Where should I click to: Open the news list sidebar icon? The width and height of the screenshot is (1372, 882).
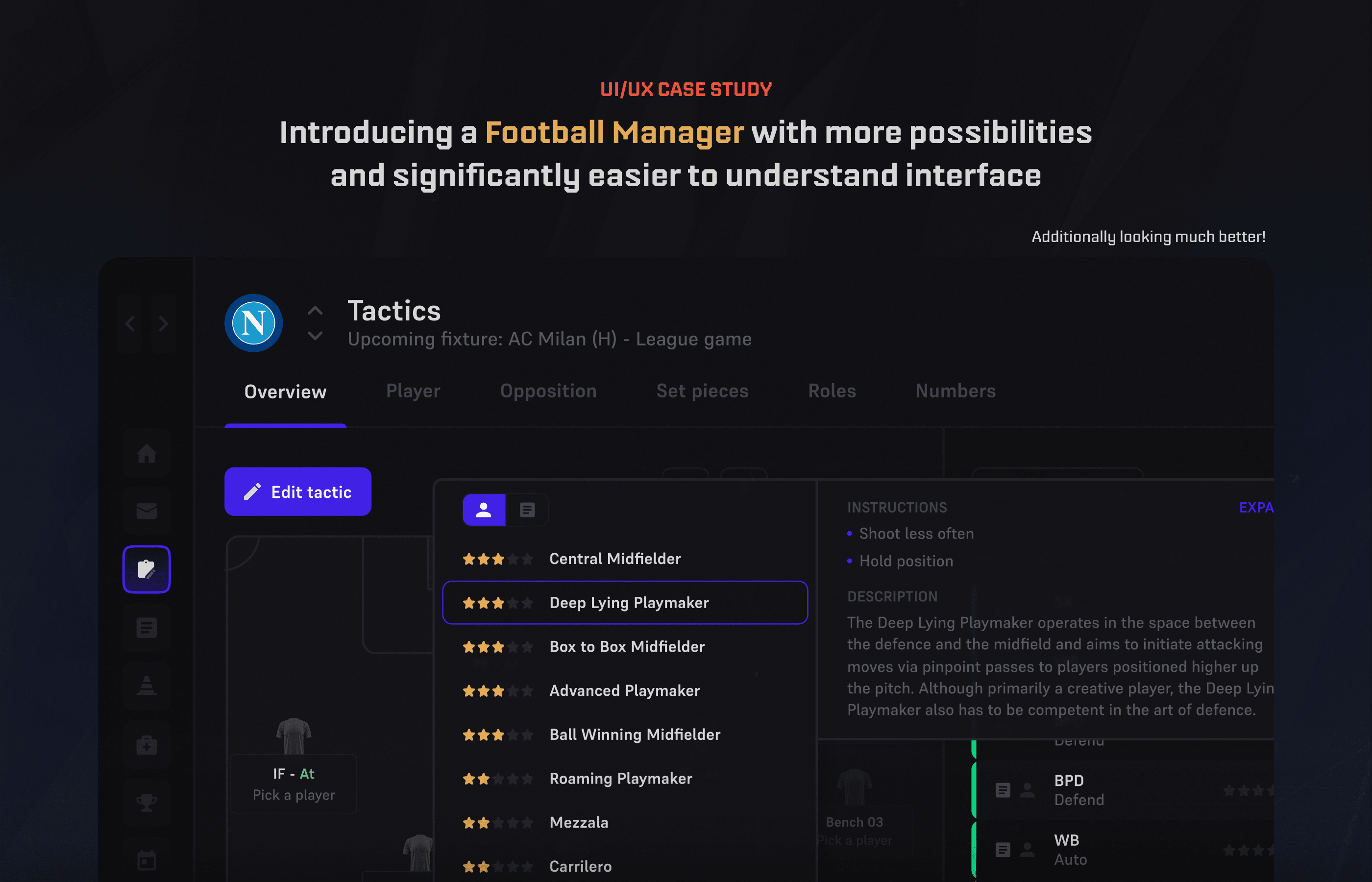147,628
